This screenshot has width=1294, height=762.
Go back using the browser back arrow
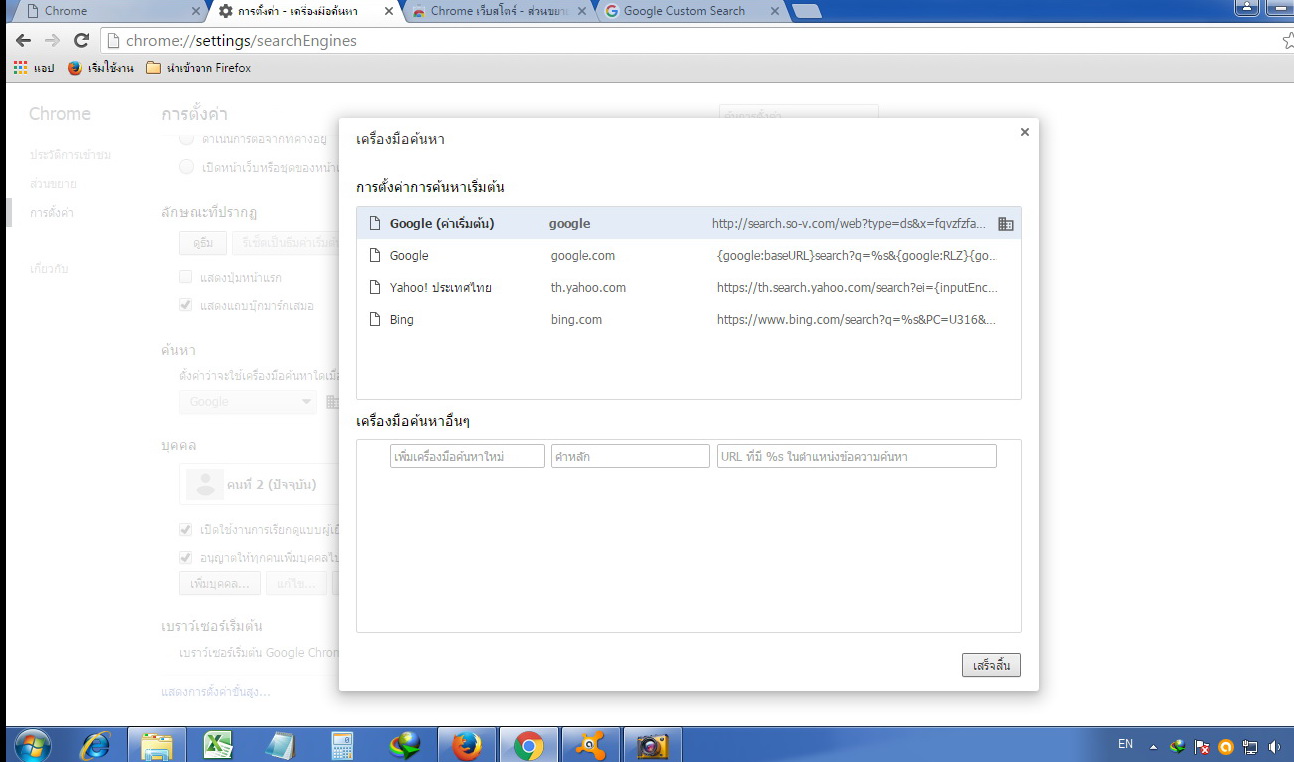[x=23, y=41]
